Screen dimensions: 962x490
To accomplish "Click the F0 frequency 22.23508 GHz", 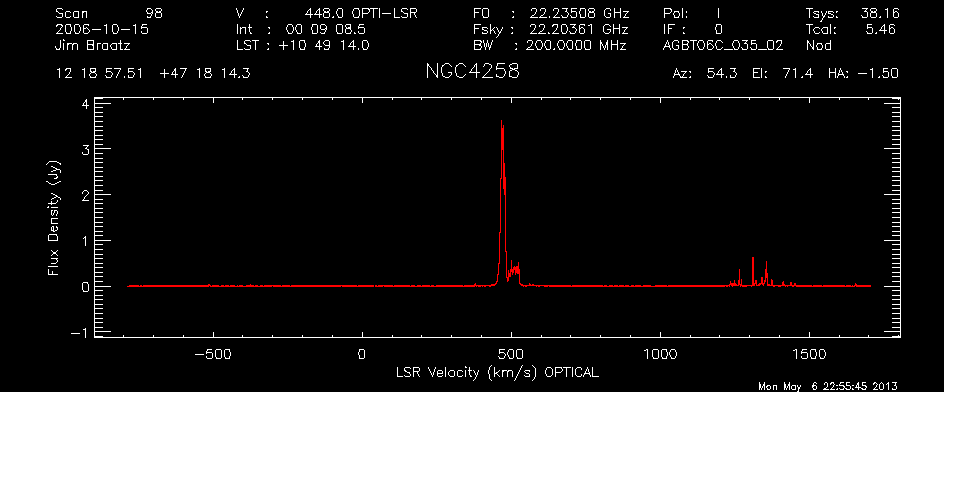I will click(579, 13).
